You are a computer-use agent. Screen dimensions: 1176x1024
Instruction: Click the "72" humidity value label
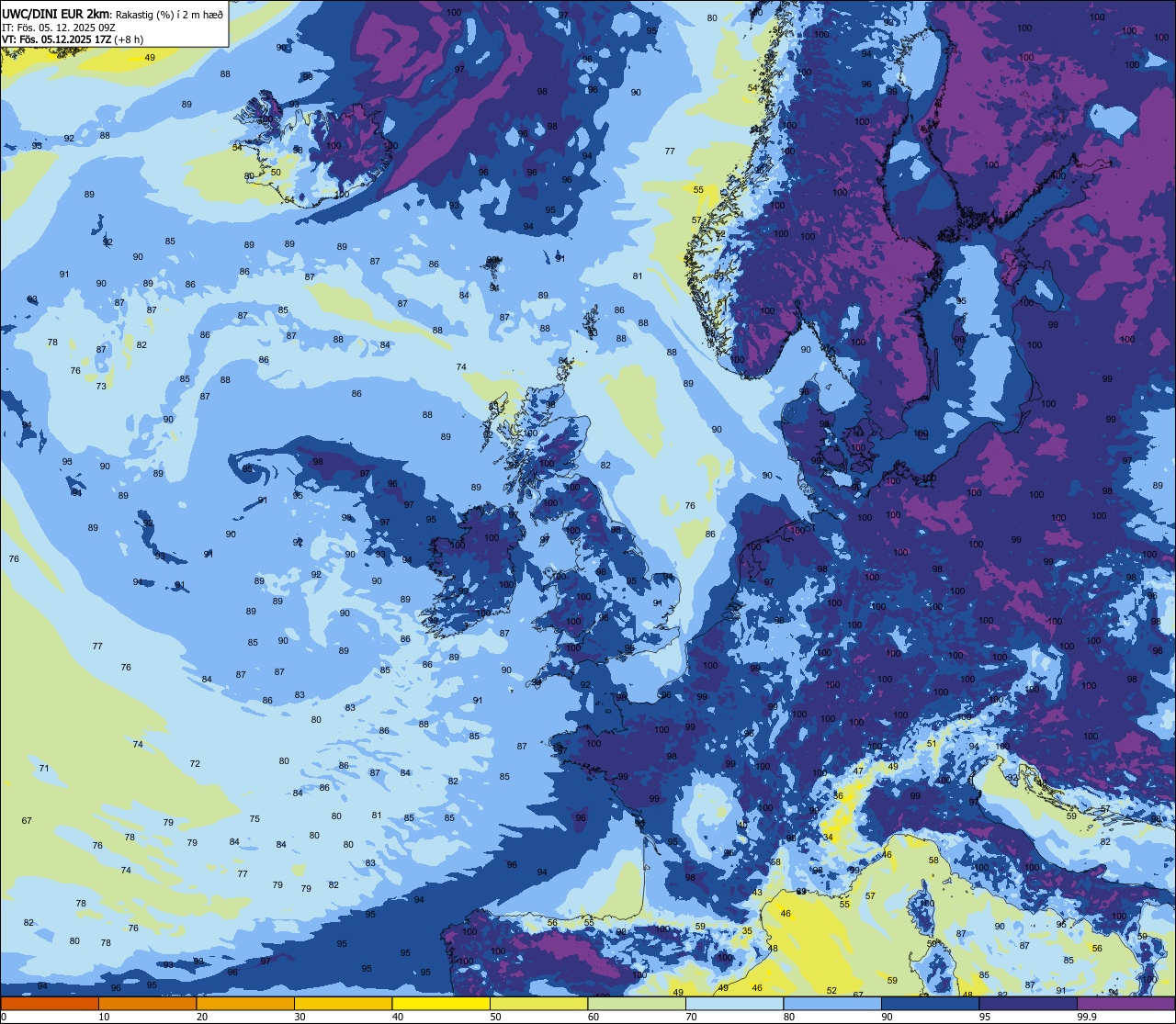pyautogui.click(x=195, y=764)
